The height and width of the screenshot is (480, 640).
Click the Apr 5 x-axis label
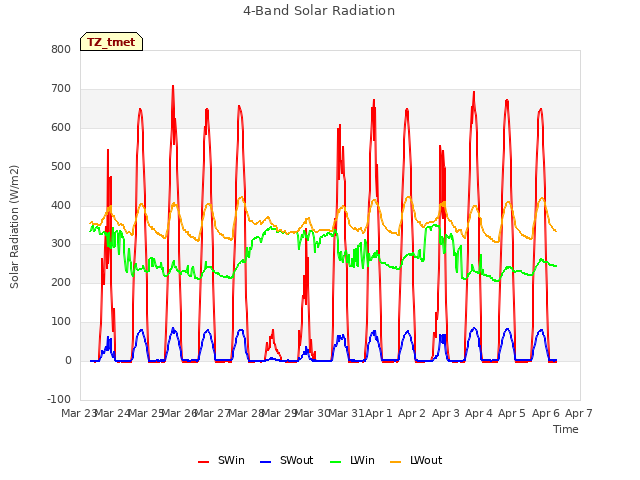tap(512, 413)
